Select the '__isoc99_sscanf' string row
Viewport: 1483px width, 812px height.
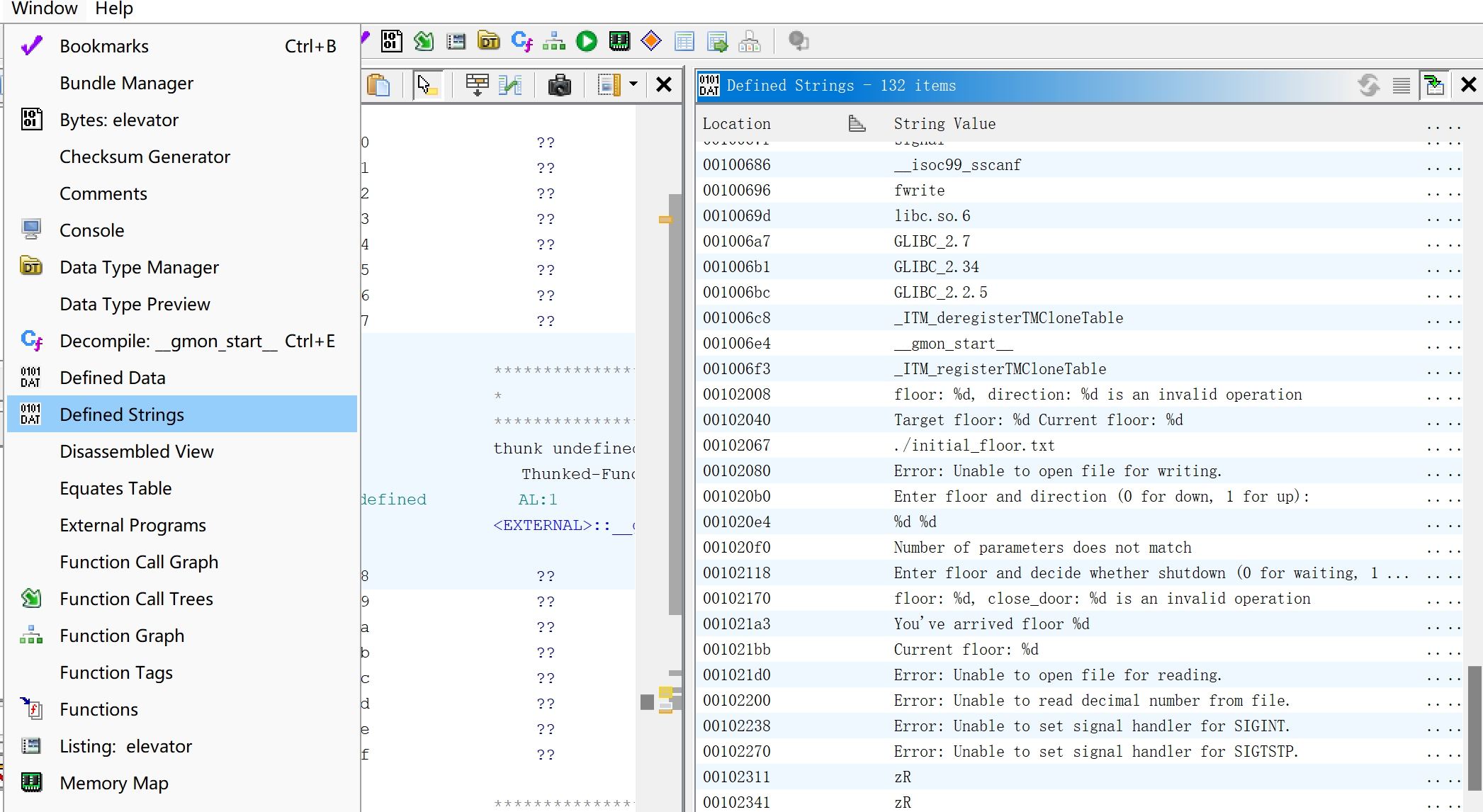pyautogui.click(x=1080, y=165)
